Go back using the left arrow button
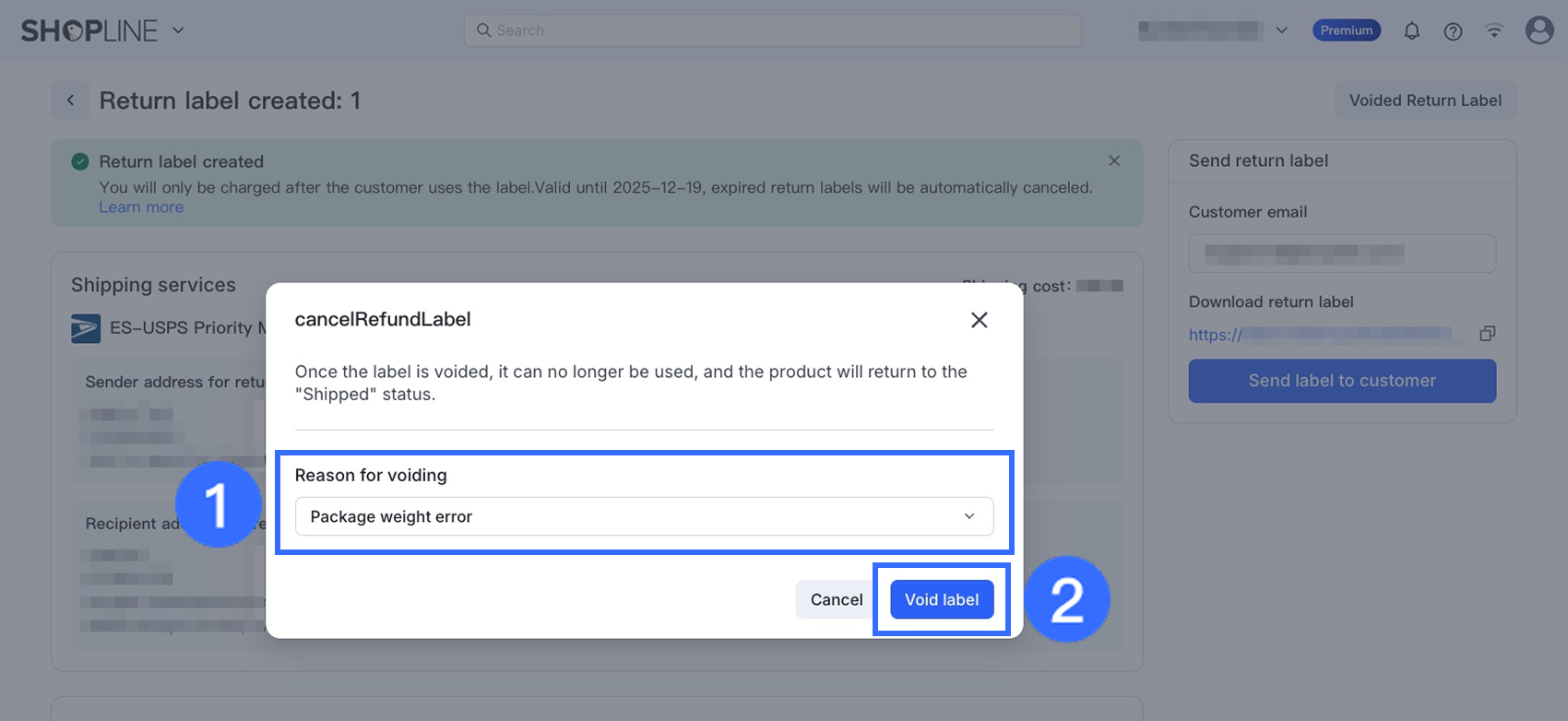This screenshot has width=1568, height=721. click(x=70, y=100)
